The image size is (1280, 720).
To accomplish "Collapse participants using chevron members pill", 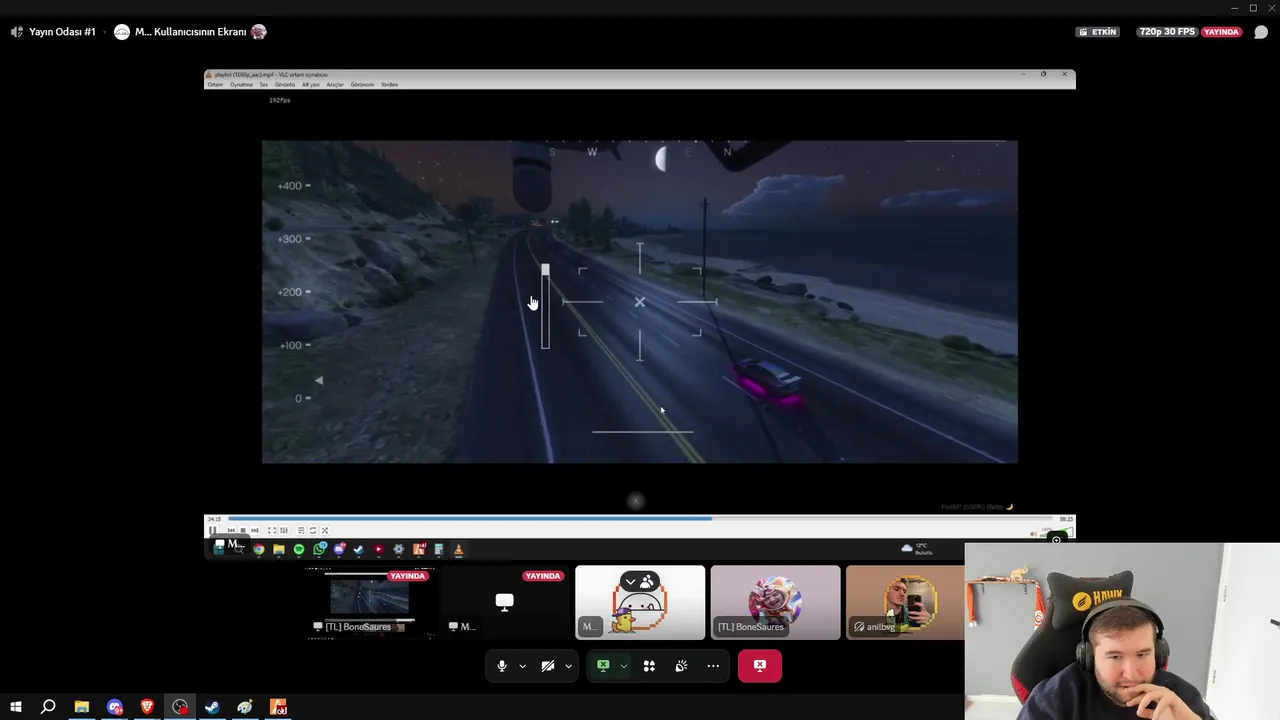I will 640,581.
